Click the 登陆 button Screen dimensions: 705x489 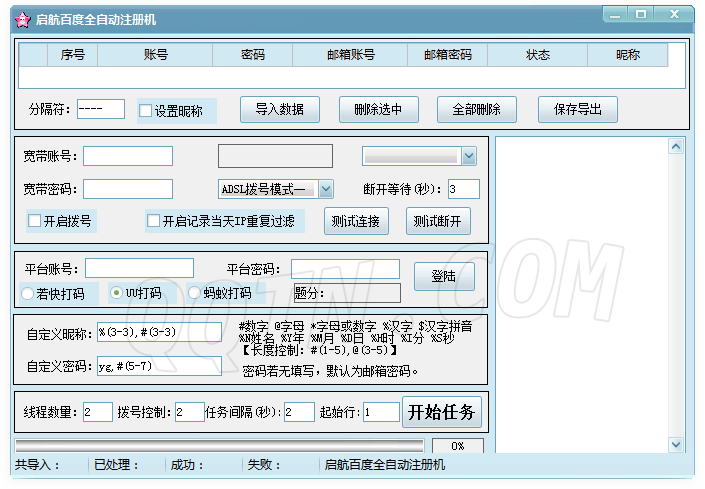click(444, 274)
